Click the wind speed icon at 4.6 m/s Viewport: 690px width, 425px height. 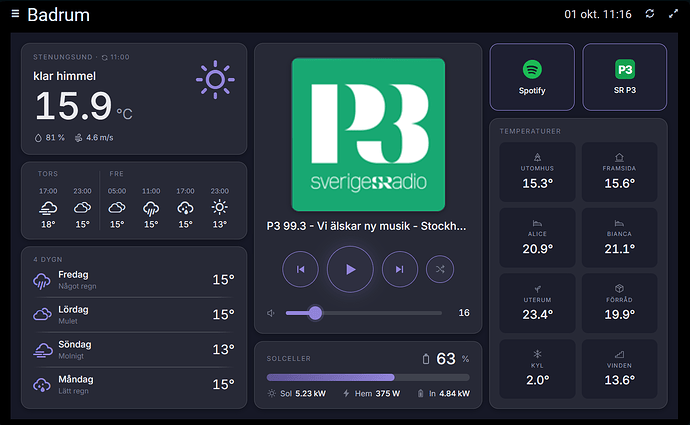point(78,138)
